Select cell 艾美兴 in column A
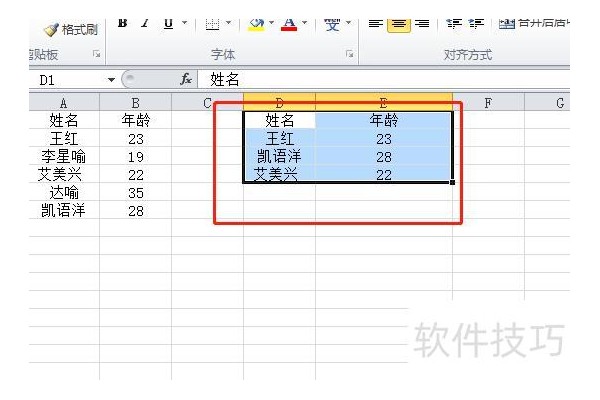This screenshot has width=600, height=400. pyautogui.click(x=64, y=174)
